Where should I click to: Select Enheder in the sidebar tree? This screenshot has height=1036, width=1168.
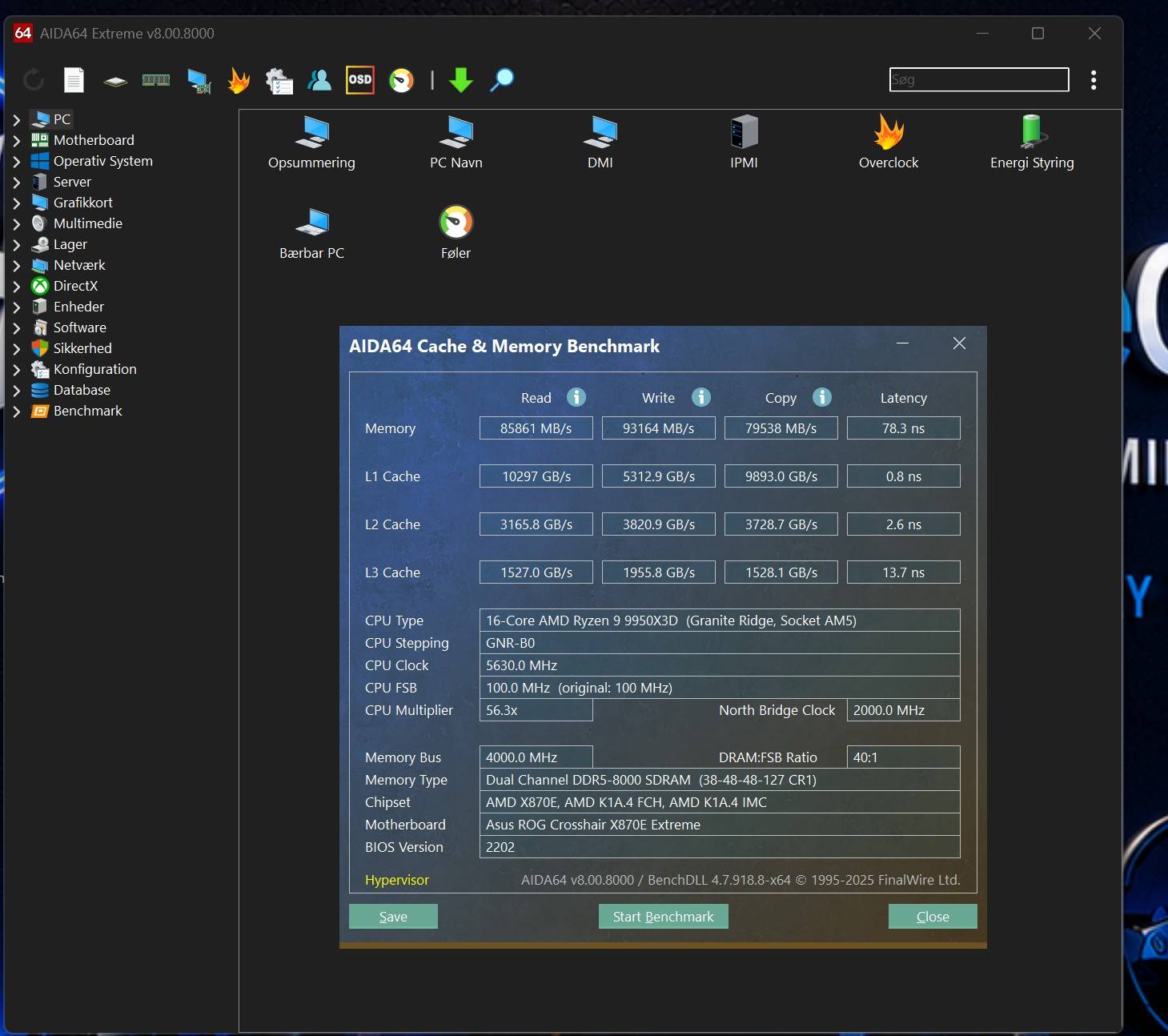tap(78, 307)
